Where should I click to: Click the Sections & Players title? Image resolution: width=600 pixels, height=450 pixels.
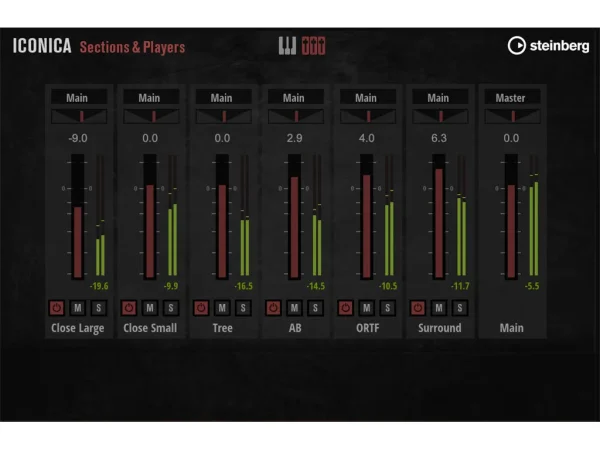[132, 46]
